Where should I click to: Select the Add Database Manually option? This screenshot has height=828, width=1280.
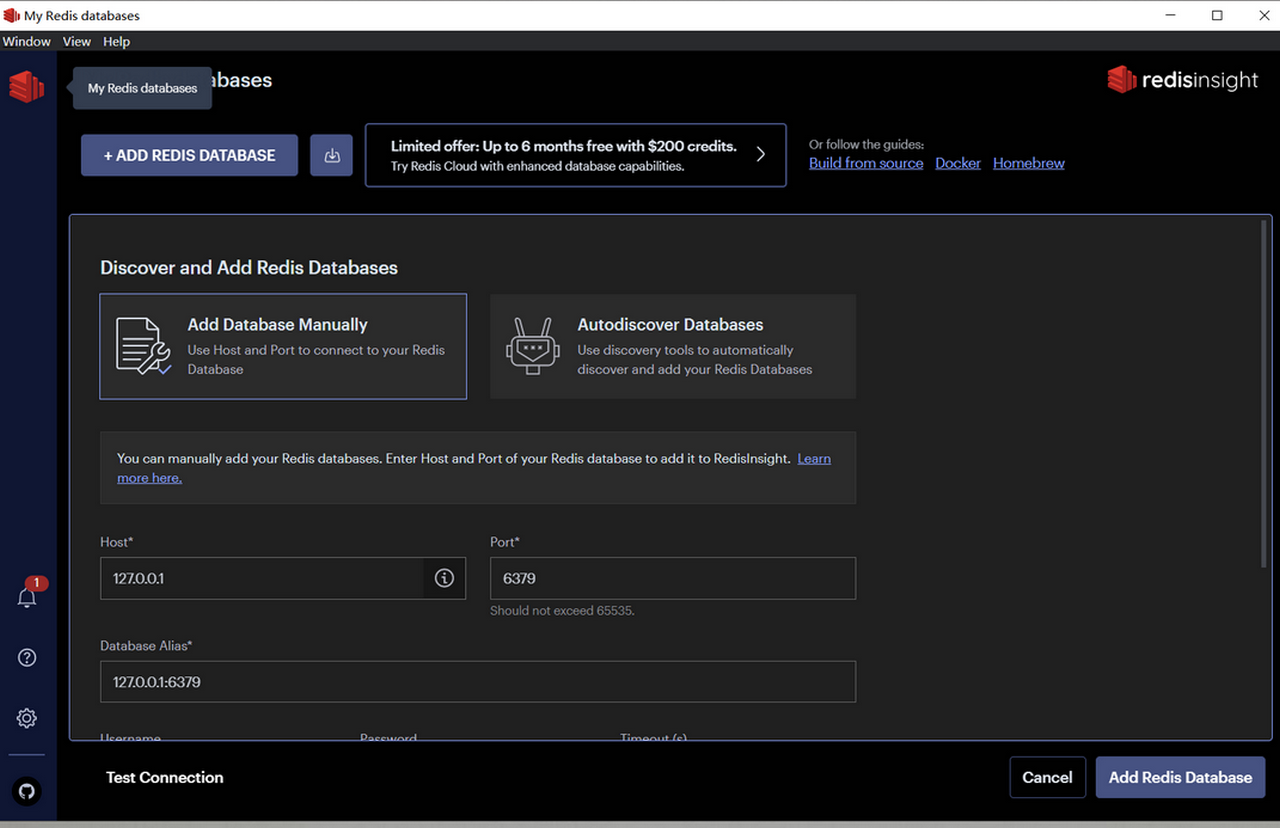[283, 346]
